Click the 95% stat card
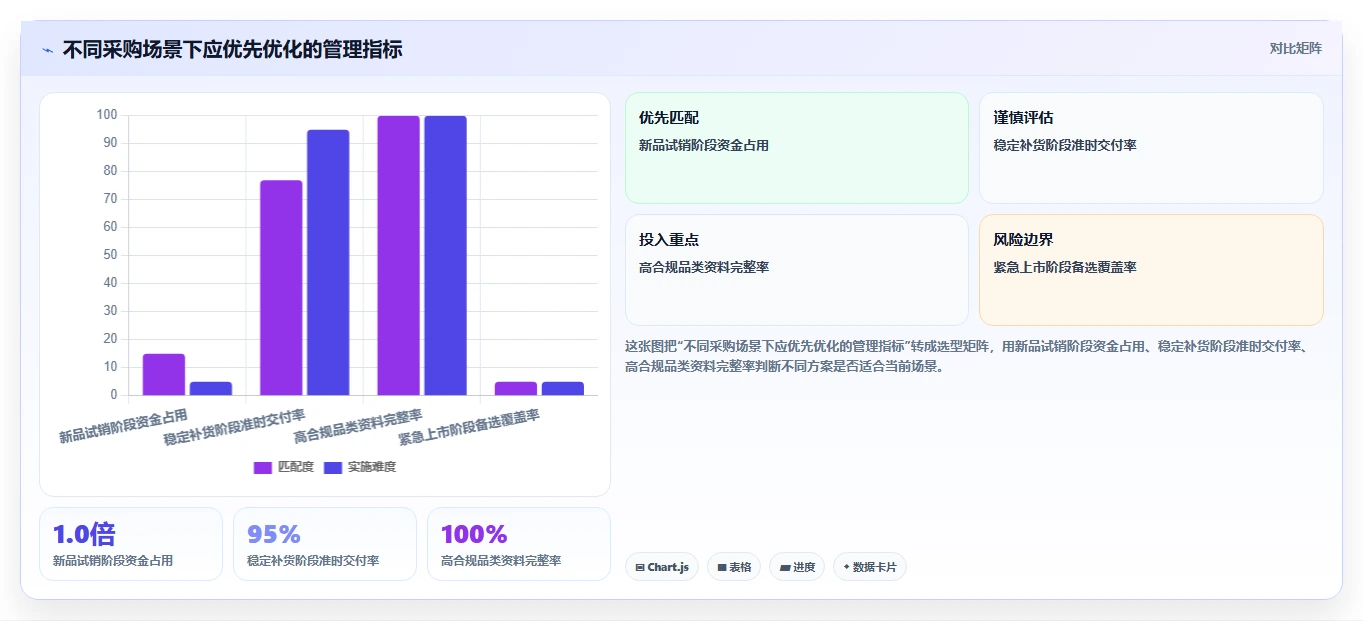This screenshot has height=621, width=1363. tap(325, 544)
